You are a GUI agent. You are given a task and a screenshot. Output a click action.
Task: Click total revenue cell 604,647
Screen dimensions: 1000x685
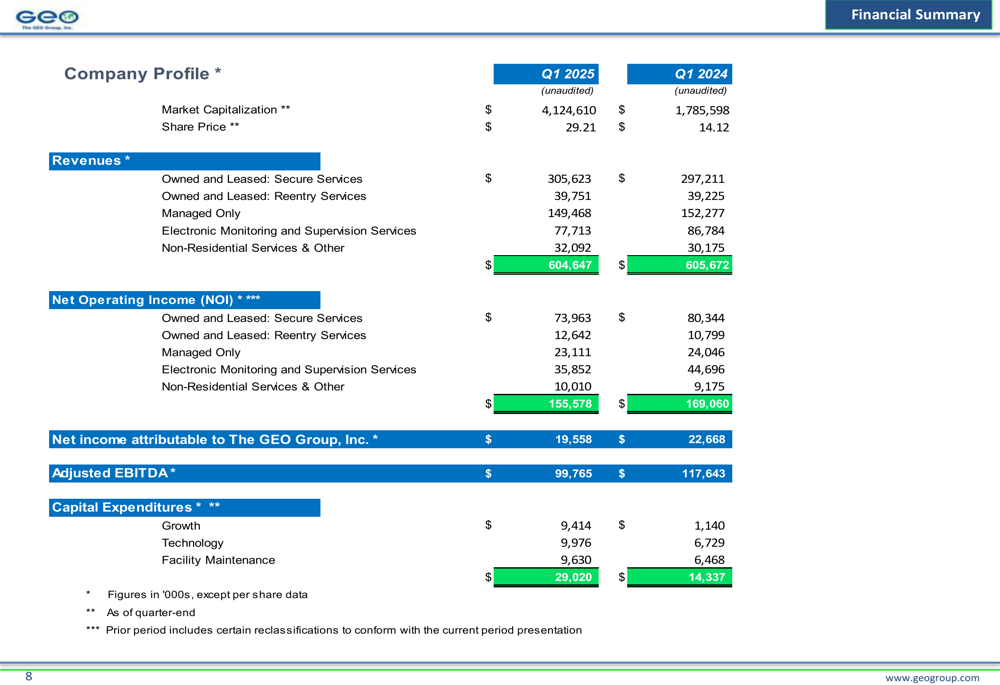546,265
